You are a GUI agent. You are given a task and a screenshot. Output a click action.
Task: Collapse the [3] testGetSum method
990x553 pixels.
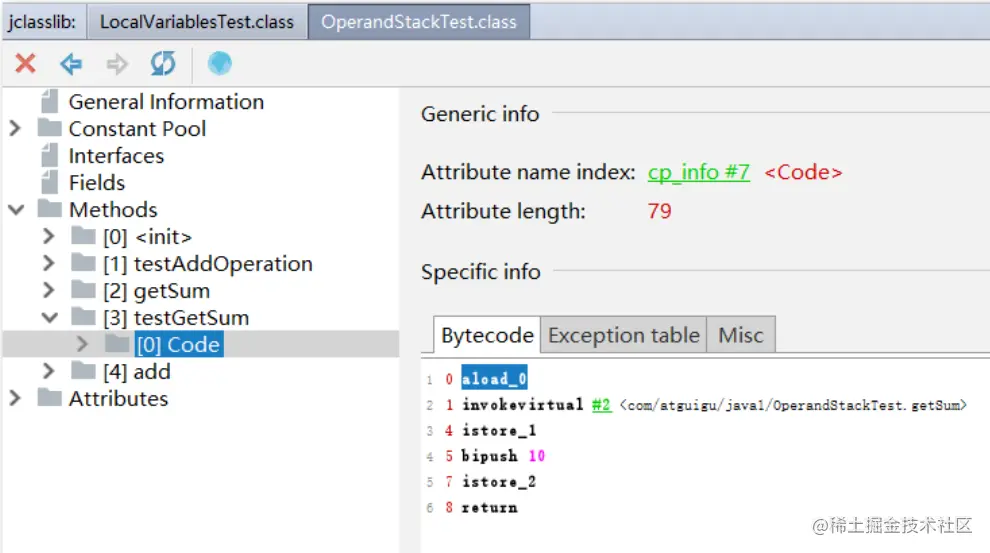click(x=50, y=318)
